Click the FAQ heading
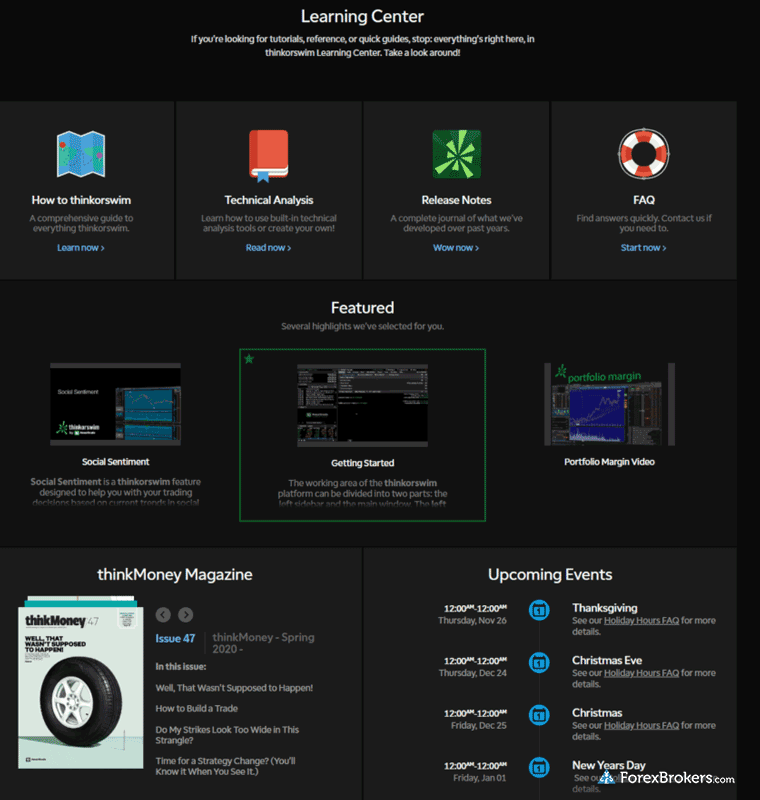This screenshot has width=760, height=800. (644, 200)
